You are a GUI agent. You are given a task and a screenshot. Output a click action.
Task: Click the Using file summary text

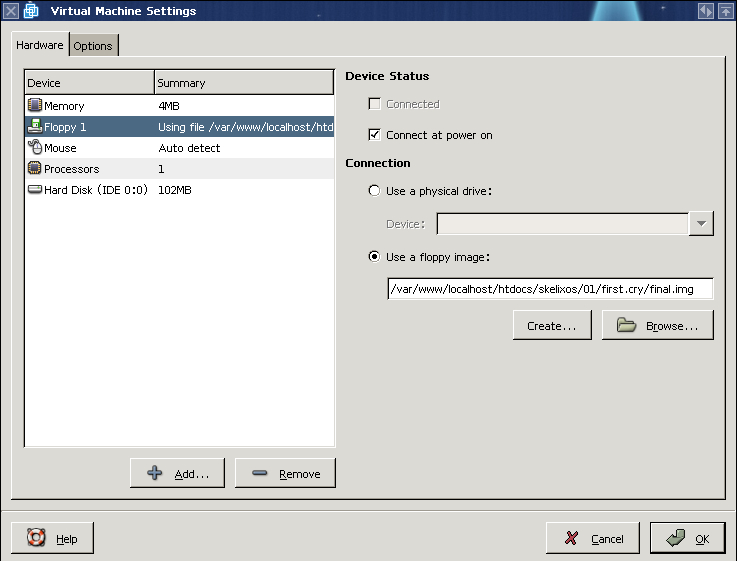click(x=245, y=127)
